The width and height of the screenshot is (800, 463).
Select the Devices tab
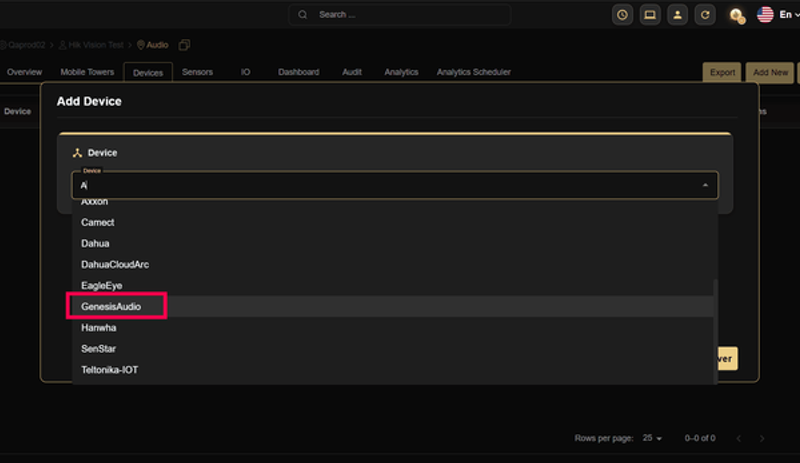point(148,72)
